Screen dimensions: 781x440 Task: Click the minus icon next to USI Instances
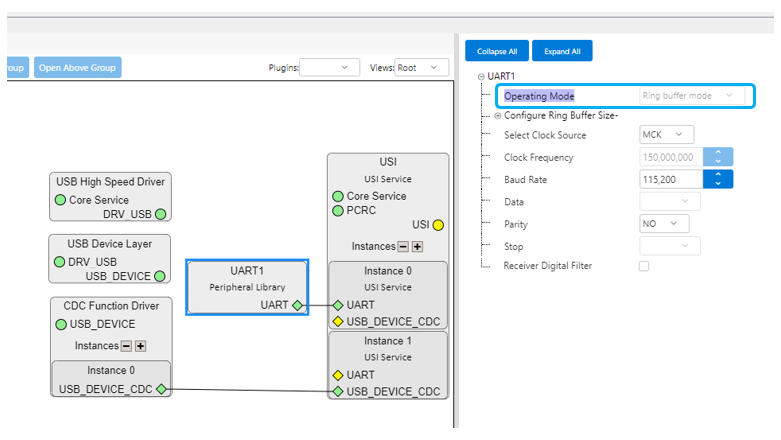(x=403, y=246)
